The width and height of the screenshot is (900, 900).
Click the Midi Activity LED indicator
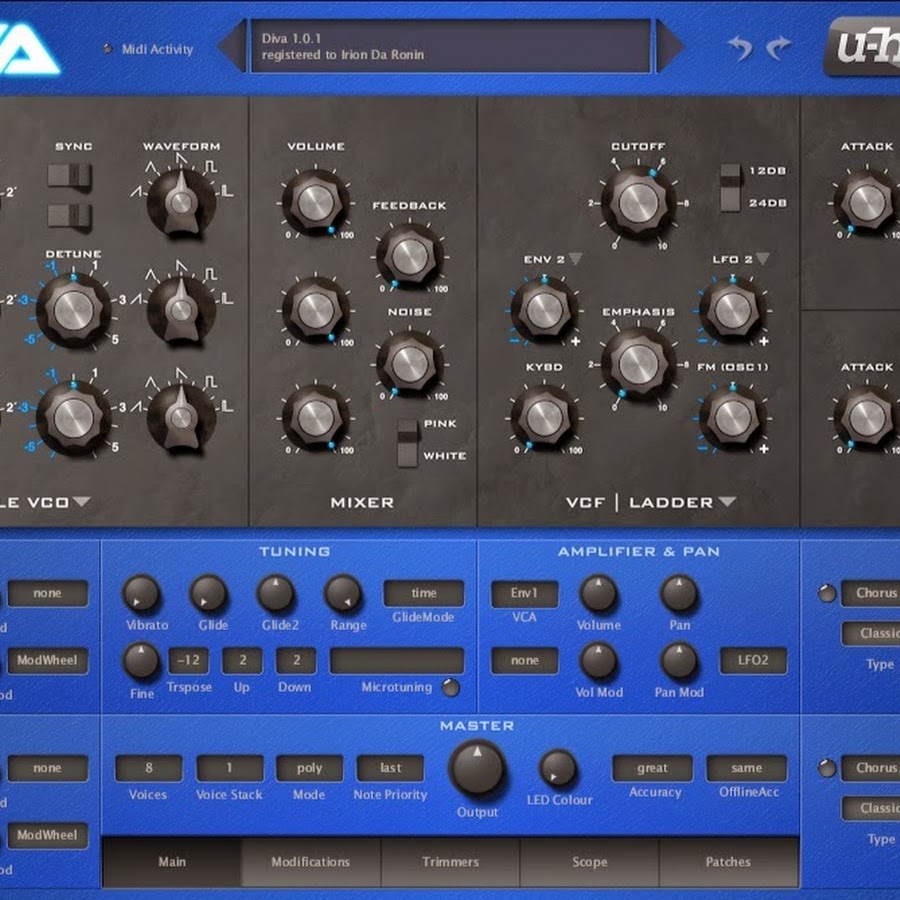click(x=107, y=49)
